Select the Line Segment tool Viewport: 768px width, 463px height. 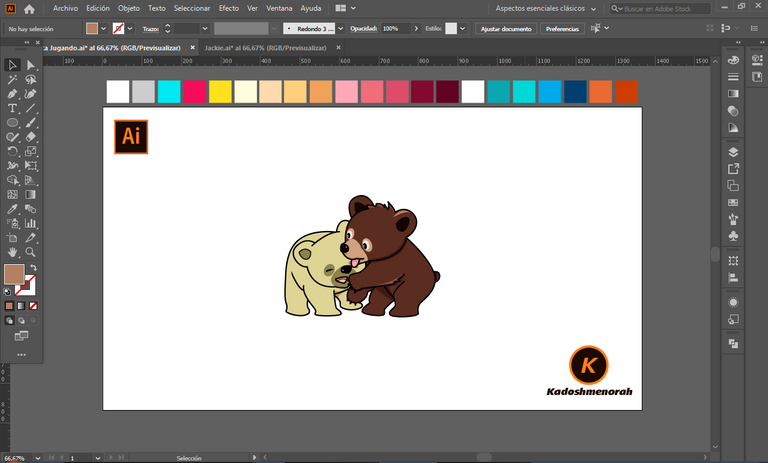click(30, 108)
